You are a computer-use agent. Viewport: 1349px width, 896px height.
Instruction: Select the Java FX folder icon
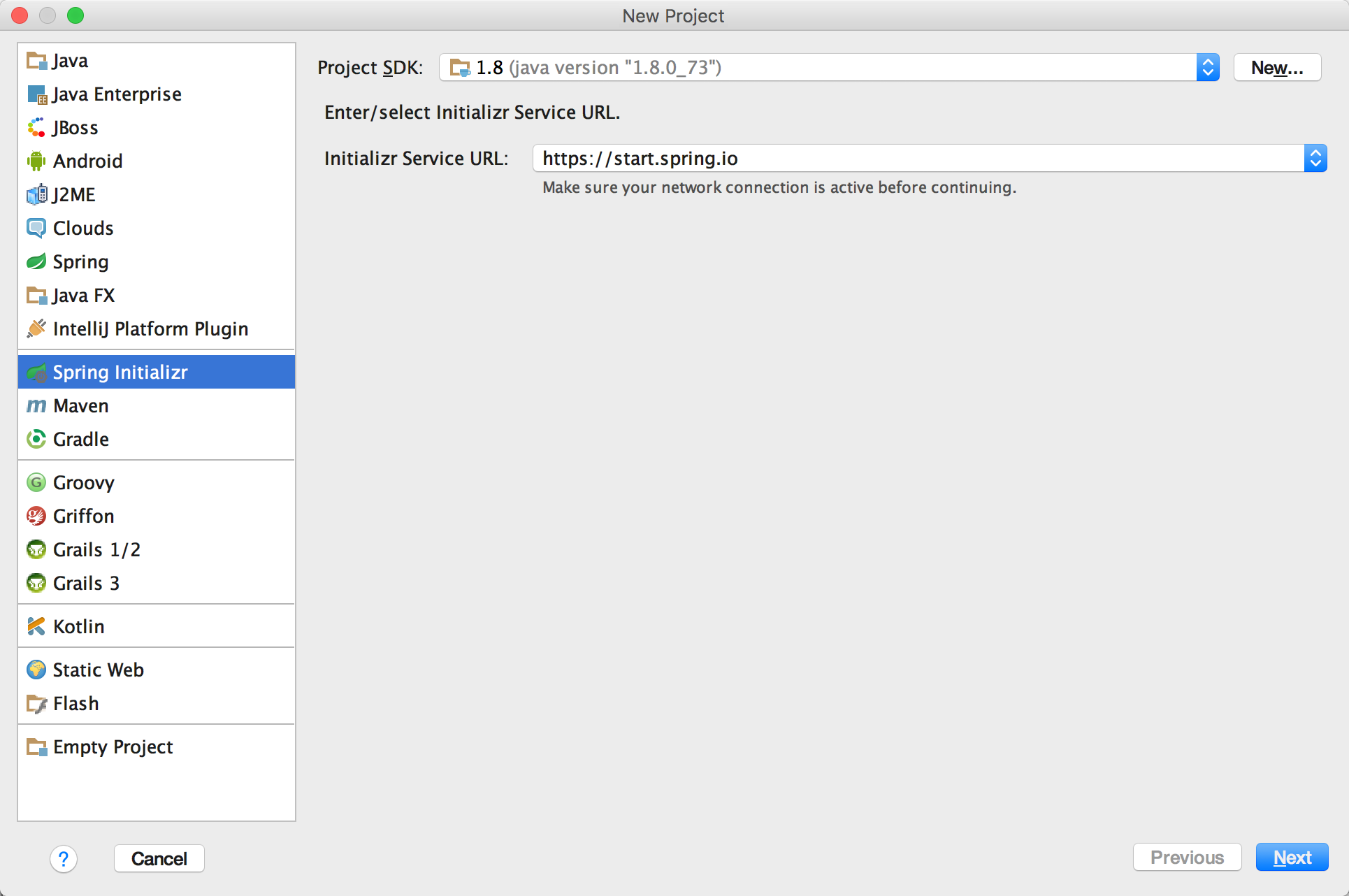click(x=36, y=296)
